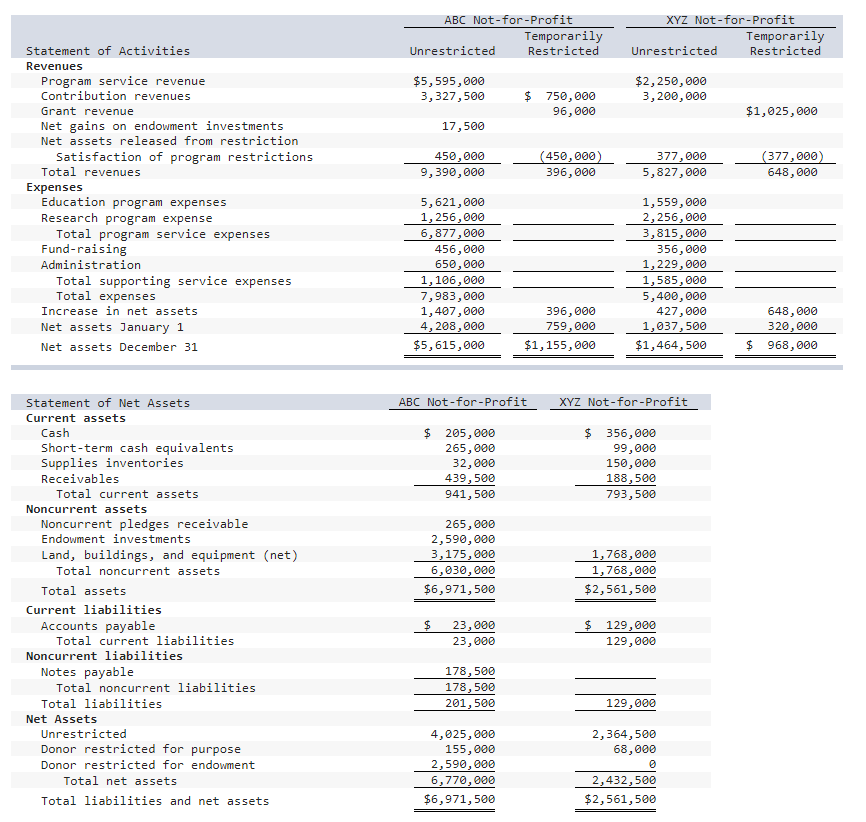Screen dimensions: 866x822
Task: Select the 'Contribution revenues' row label
Action: (x=115, y=96)
